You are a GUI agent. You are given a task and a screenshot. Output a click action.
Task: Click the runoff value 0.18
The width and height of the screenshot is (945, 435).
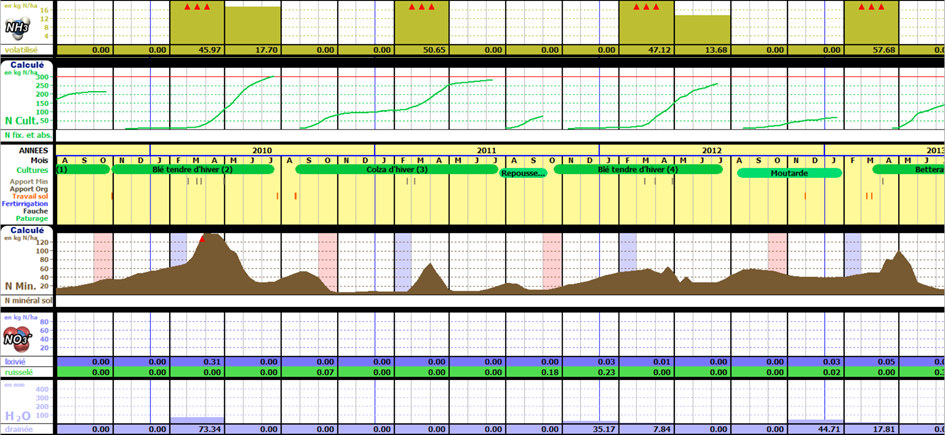click(550, 372)
